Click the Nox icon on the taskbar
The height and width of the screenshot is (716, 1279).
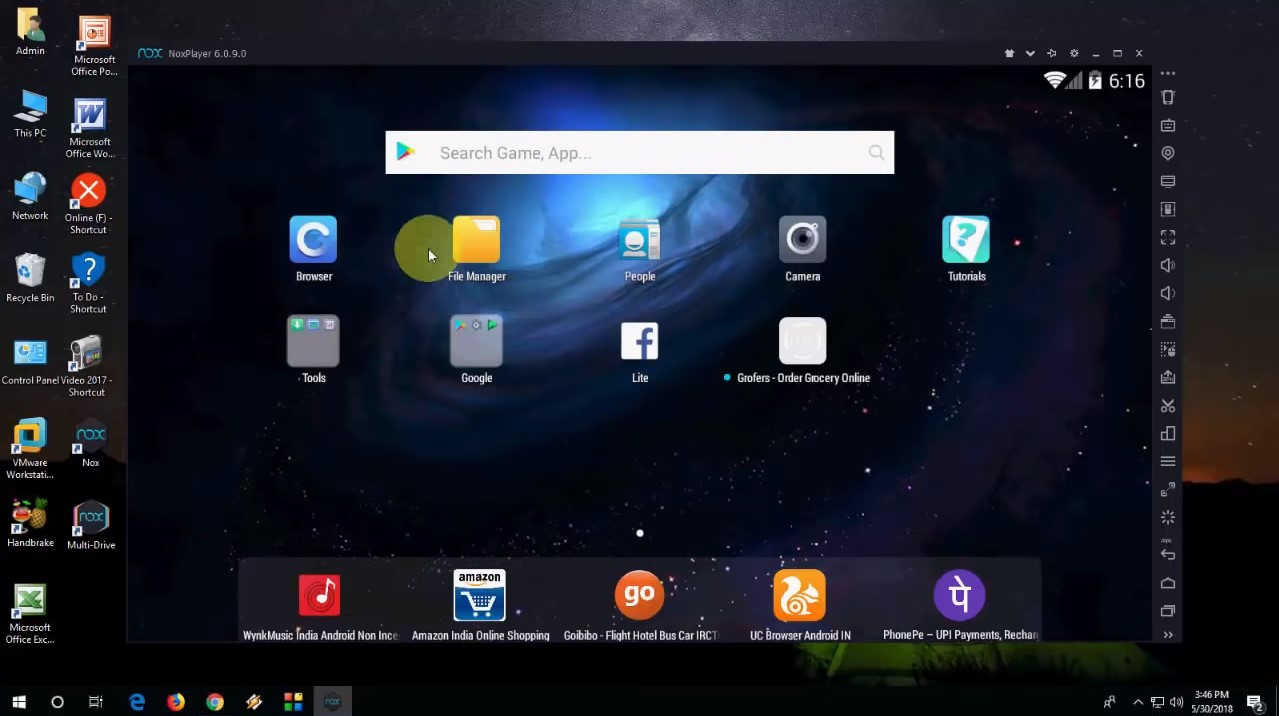[x=332, y=702]
